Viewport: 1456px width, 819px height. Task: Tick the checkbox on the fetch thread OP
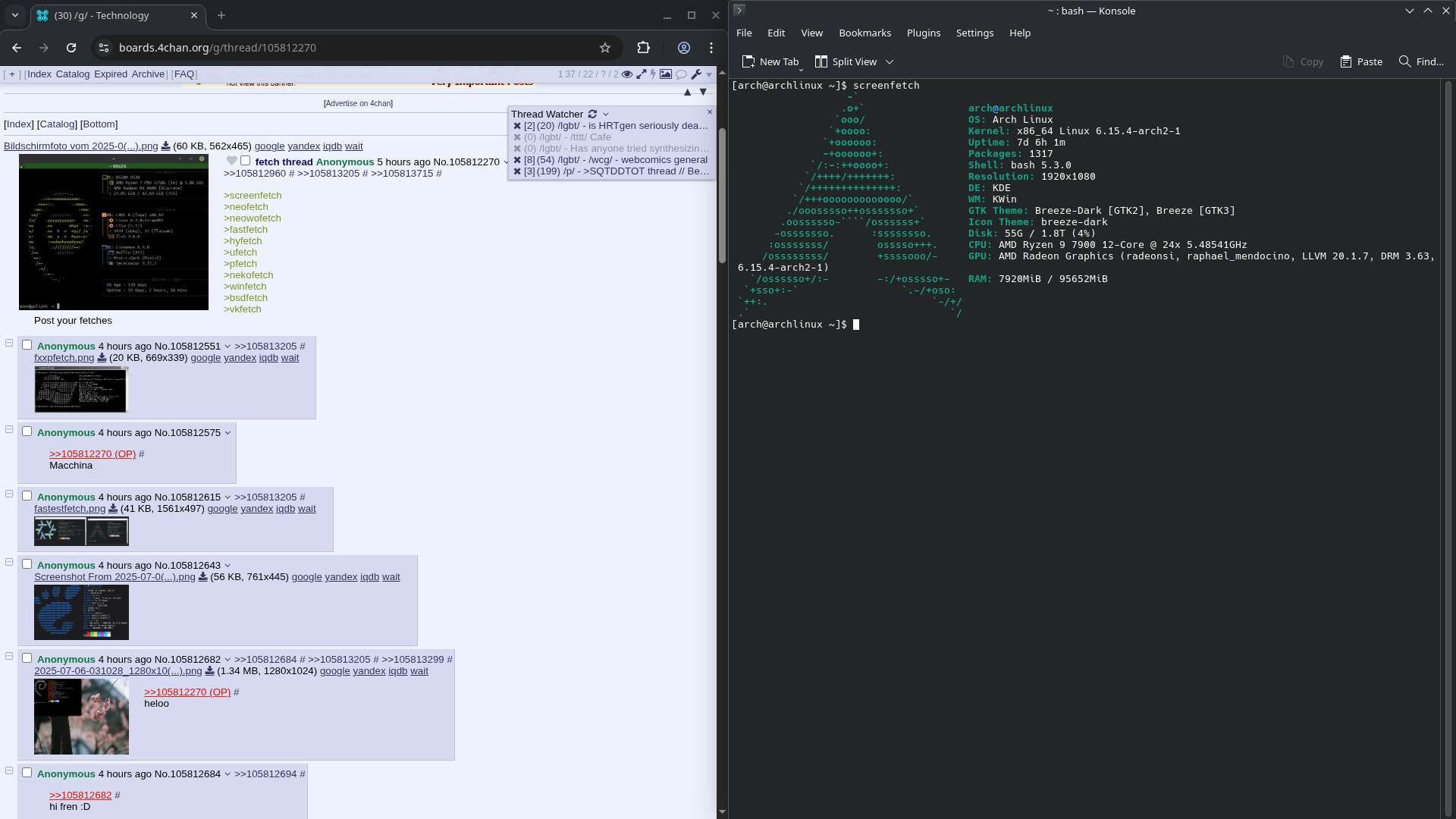click(245, 161)
